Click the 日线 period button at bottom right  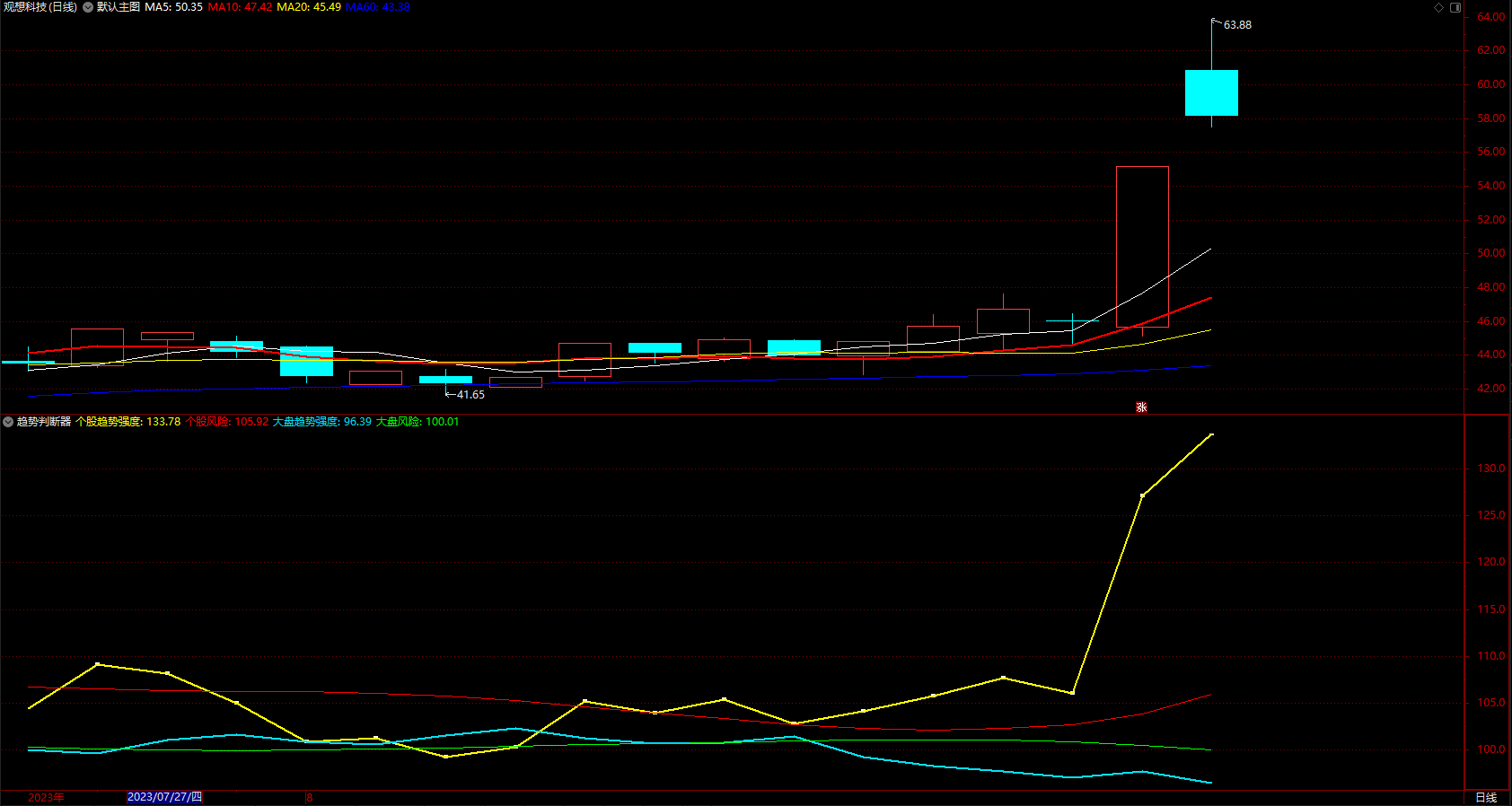1486,798
